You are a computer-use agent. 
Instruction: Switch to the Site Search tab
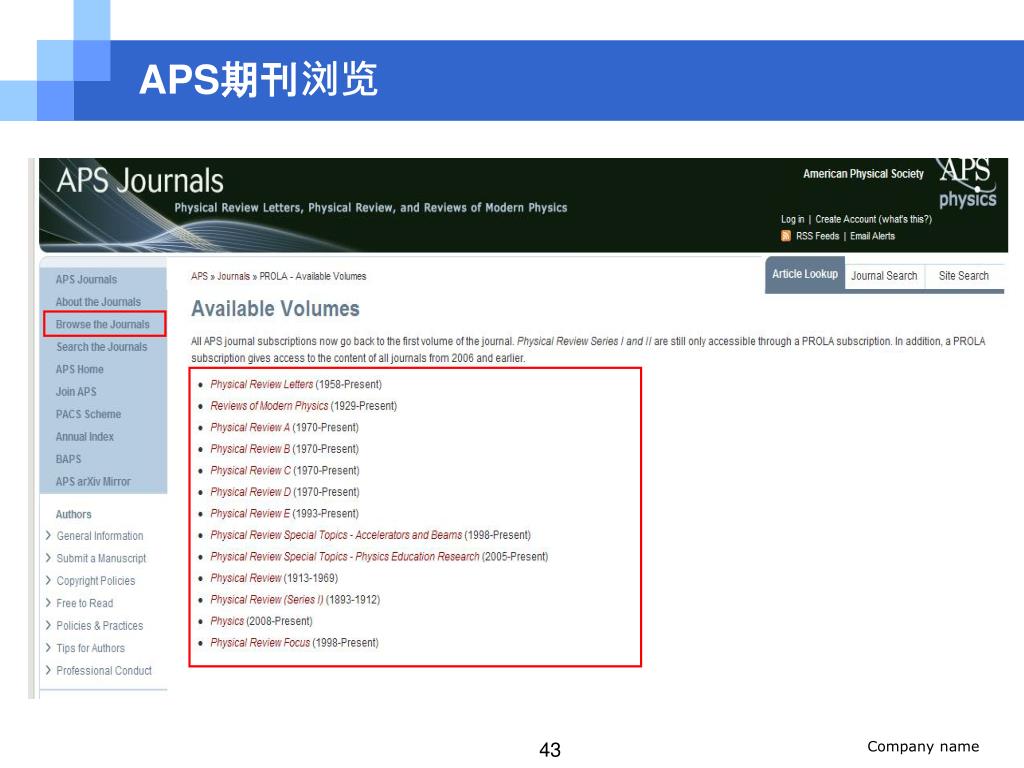tap(964, 276)
